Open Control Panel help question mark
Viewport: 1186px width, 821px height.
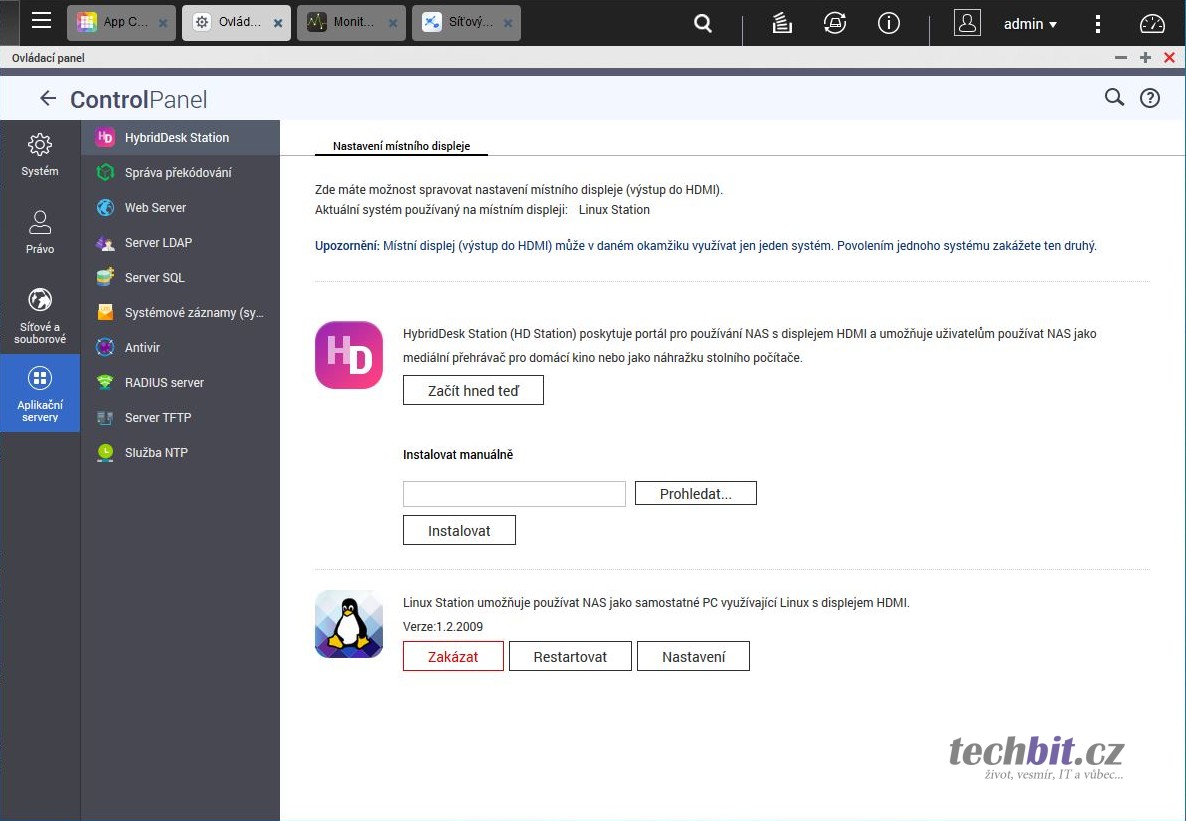click(x=1150, y=98)
